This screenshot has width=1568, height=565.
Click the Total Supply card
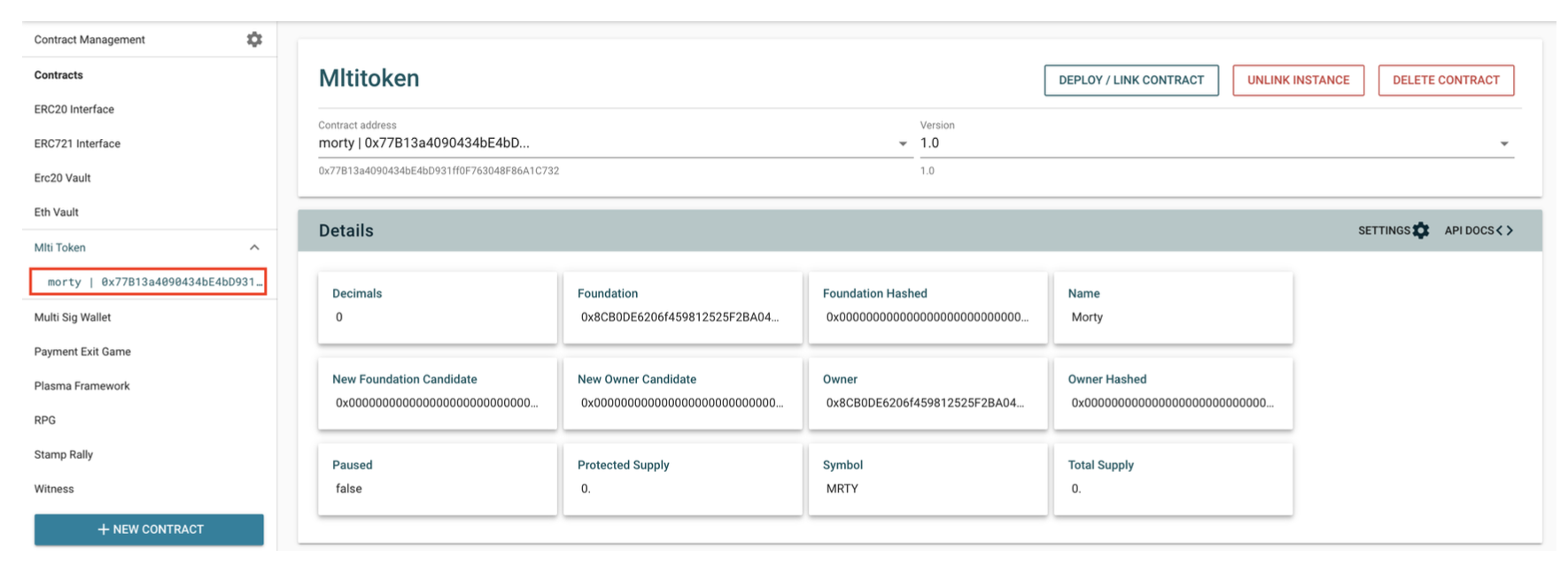click(1174, 479)
